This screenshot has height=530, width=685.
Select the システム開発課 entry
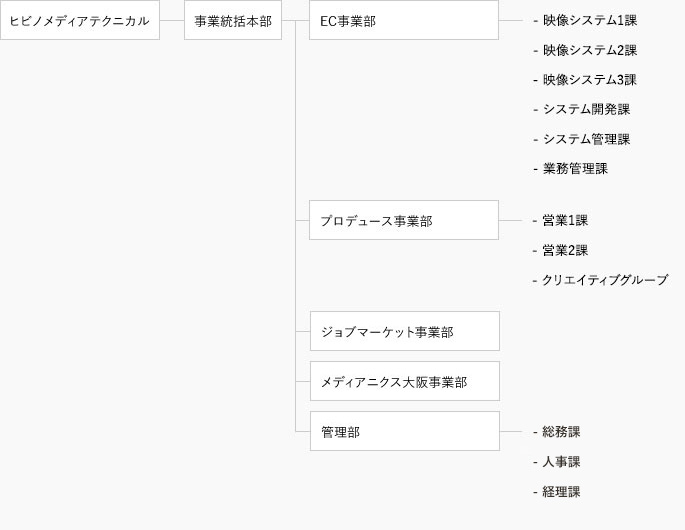click(x=586, y=110)
